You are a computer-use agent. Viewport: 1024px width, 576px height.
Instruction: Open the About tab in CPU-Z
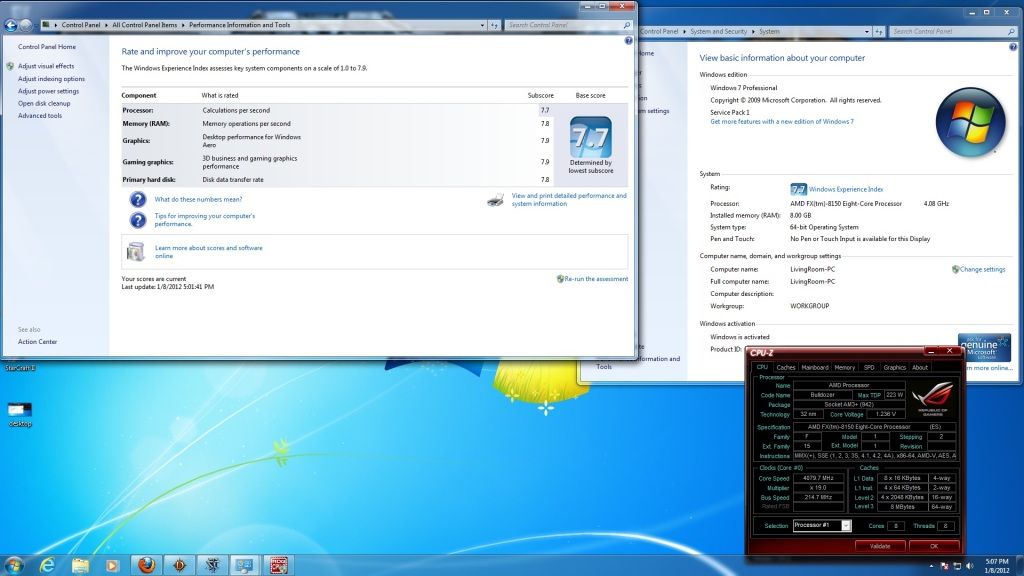pyautogui.click(x=920, y=368)
